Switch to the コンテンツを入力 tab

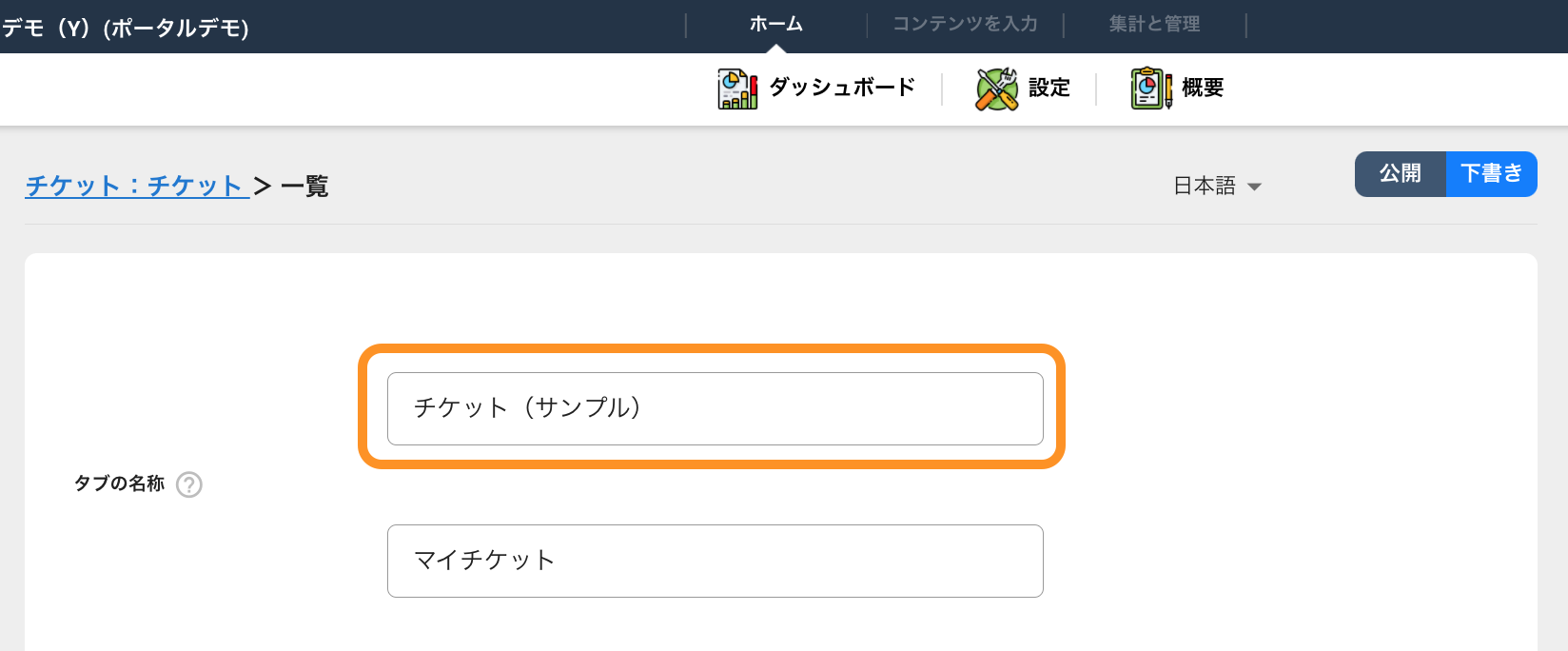pyautogui.click(x=965, y=24)
